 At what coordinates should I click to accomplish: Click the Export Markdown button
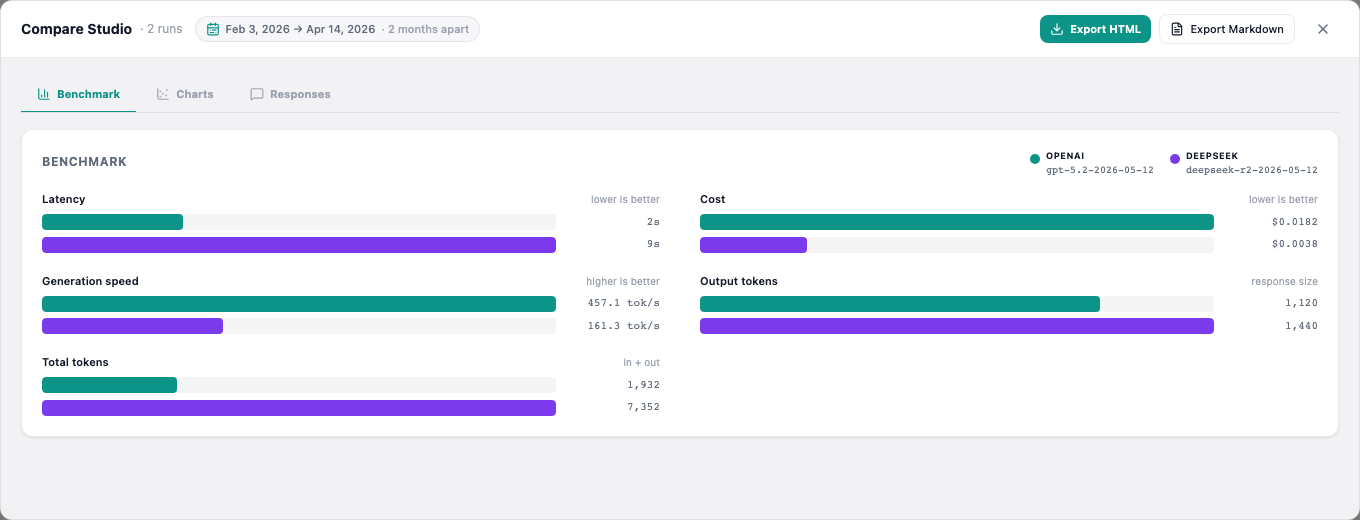click(x=1227, y=29)
